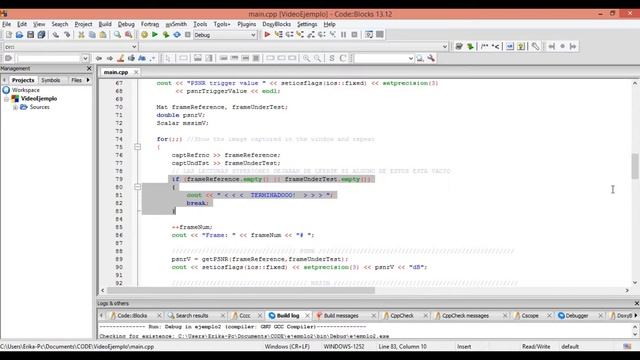The height and width of the screenshot is (360, 640).
Task: Click the Build and run icon
Action: click(x=166, y=35)
